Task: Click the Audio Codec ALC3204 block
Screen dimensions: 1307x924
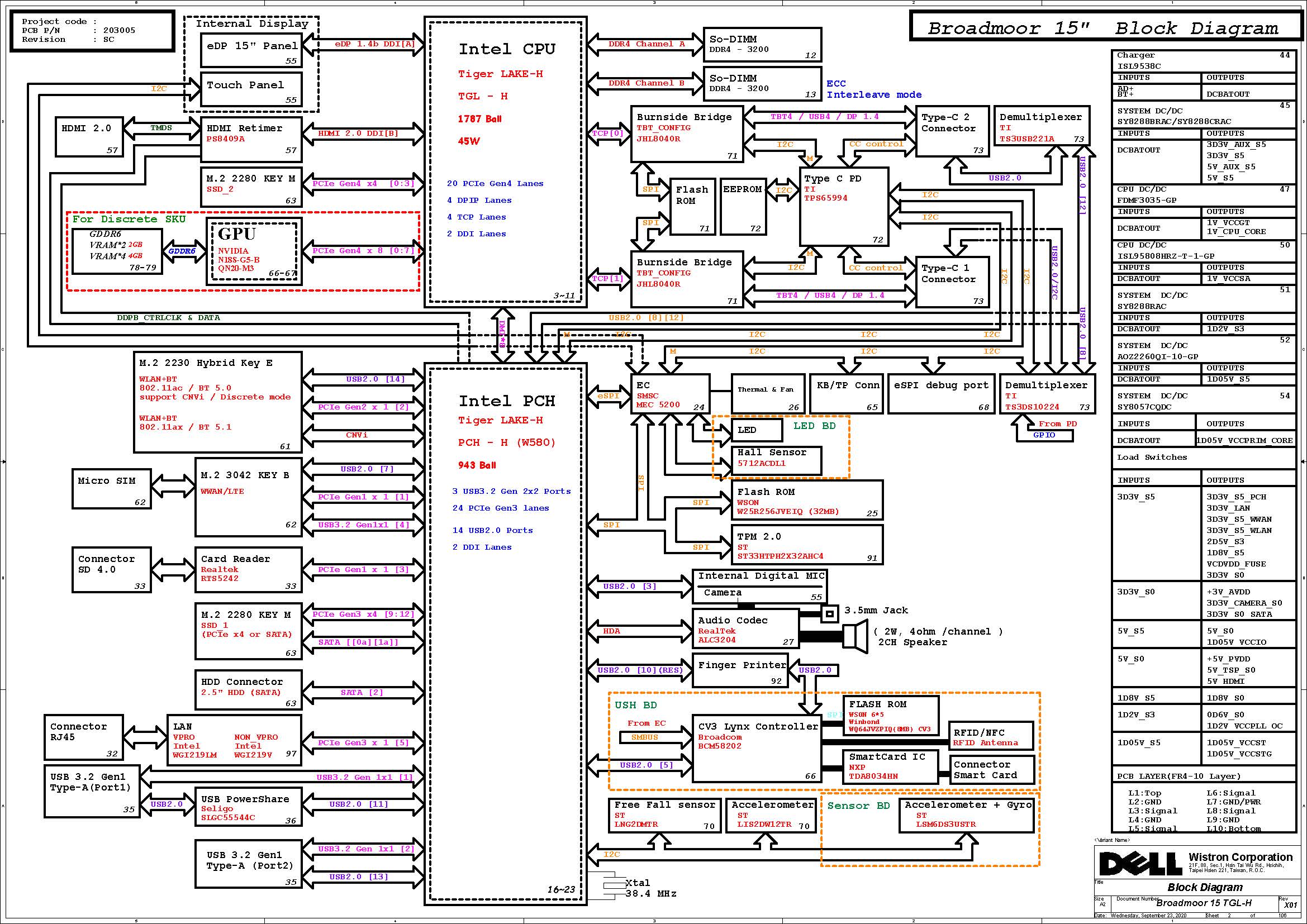Action: click(745, 628)
